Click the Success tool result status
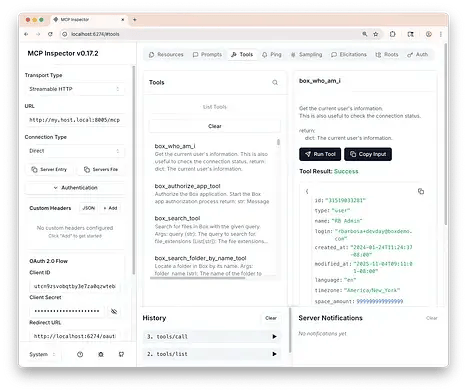Image resolution: width=467 pixels, height=392 pixels. (x=346, y=171)
